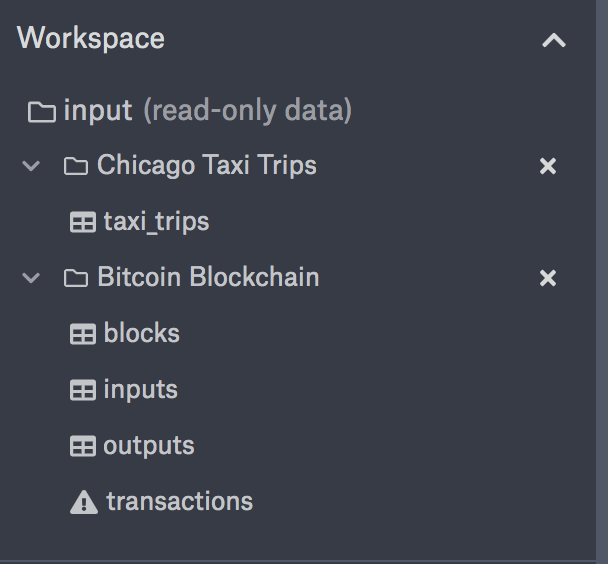Image resolution: width=608 pixels, height=564 pixels.
Task: Select the blocks table entry
Action: tap(141, 334)
